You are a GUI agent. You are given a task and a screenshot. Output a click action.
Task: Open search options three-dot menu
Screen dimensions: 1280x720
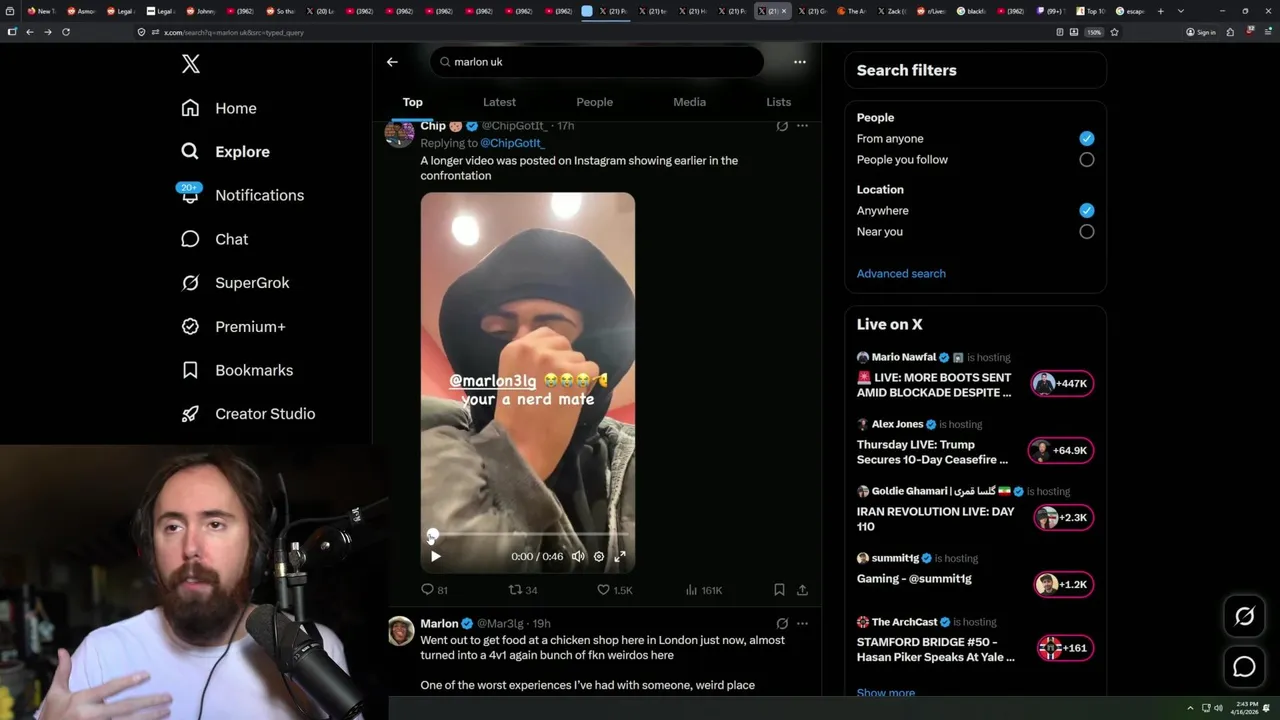[x=800, y=62]
